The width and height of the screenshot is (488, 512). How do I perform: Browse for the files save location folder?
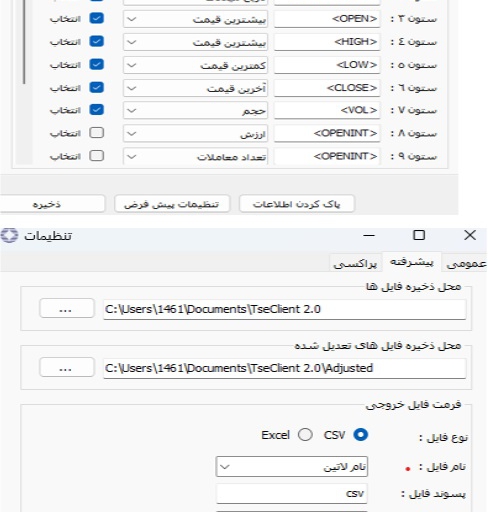click(67, 309)
